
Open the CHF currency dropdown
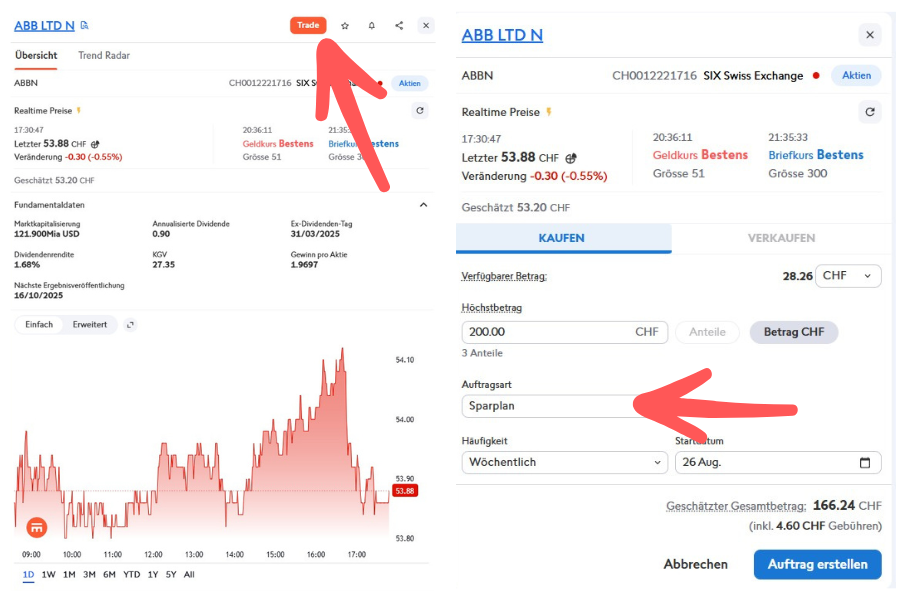[848, 276]
